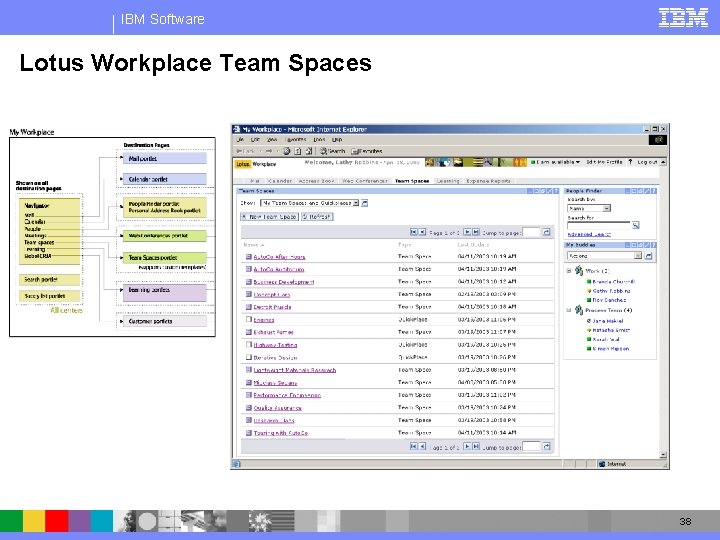The image size is (720, 540).
Task: Click the Advanced Search link
Action: point(589,234)
